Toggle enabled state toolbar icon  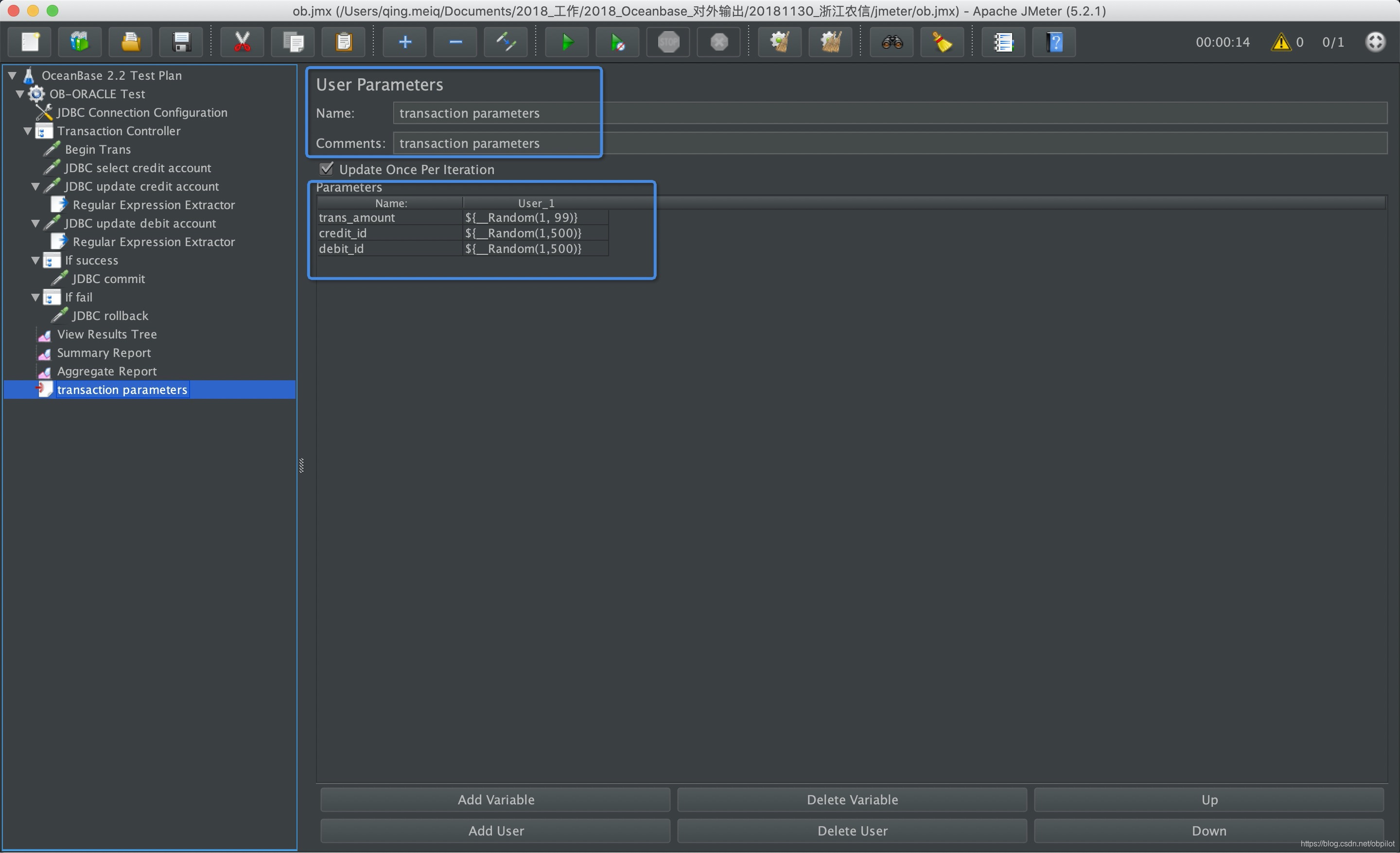506,42
